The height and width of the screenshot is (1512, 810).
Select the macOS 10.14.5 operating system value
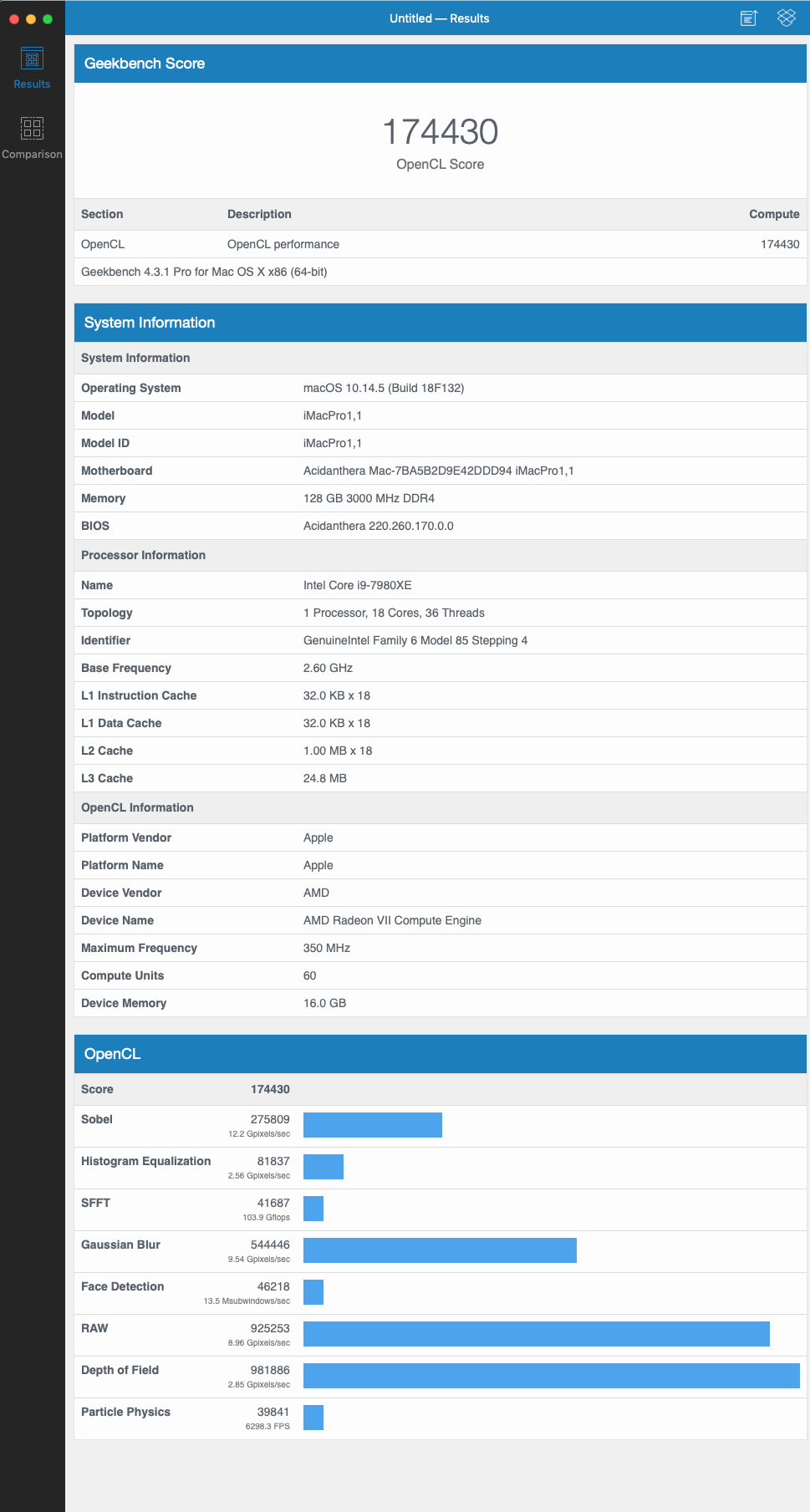coord(384,388)
